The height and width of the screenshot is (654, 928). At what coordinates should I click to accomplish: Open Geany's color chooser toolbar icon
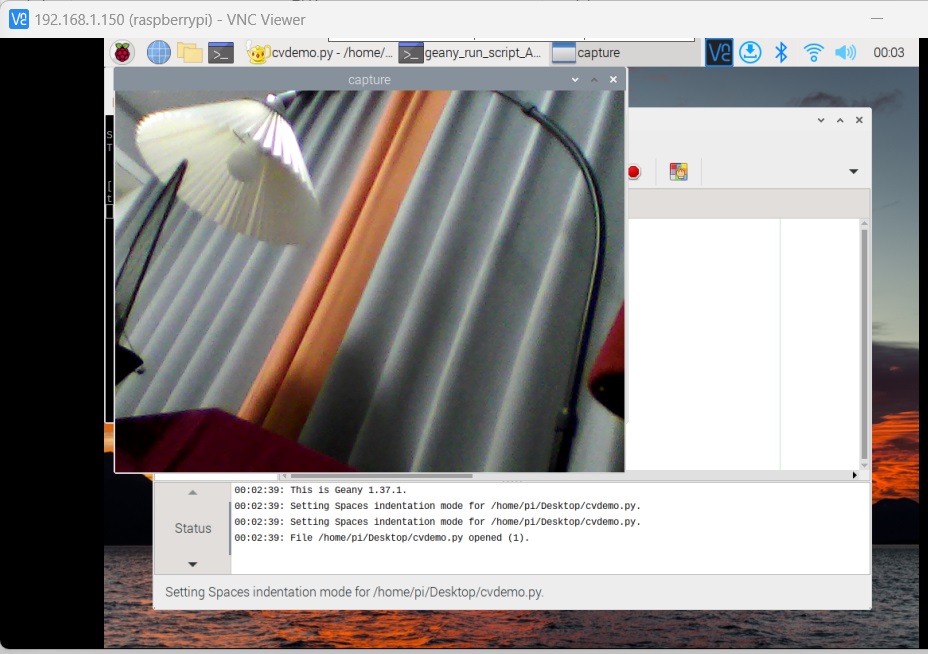pos(679,172)
